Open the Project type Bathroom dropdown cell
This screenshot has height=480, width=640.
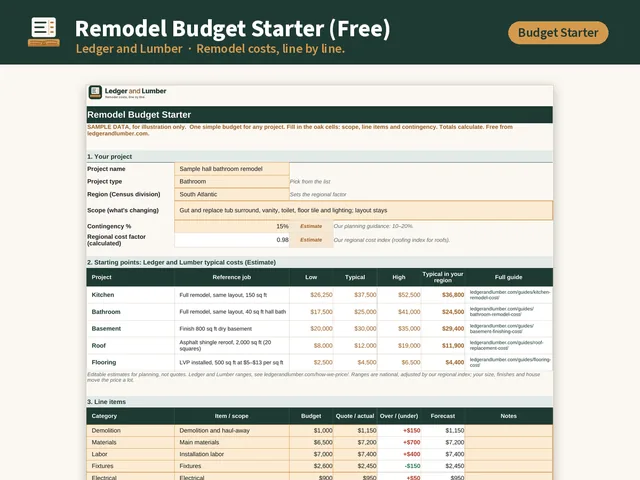point(232,182)
